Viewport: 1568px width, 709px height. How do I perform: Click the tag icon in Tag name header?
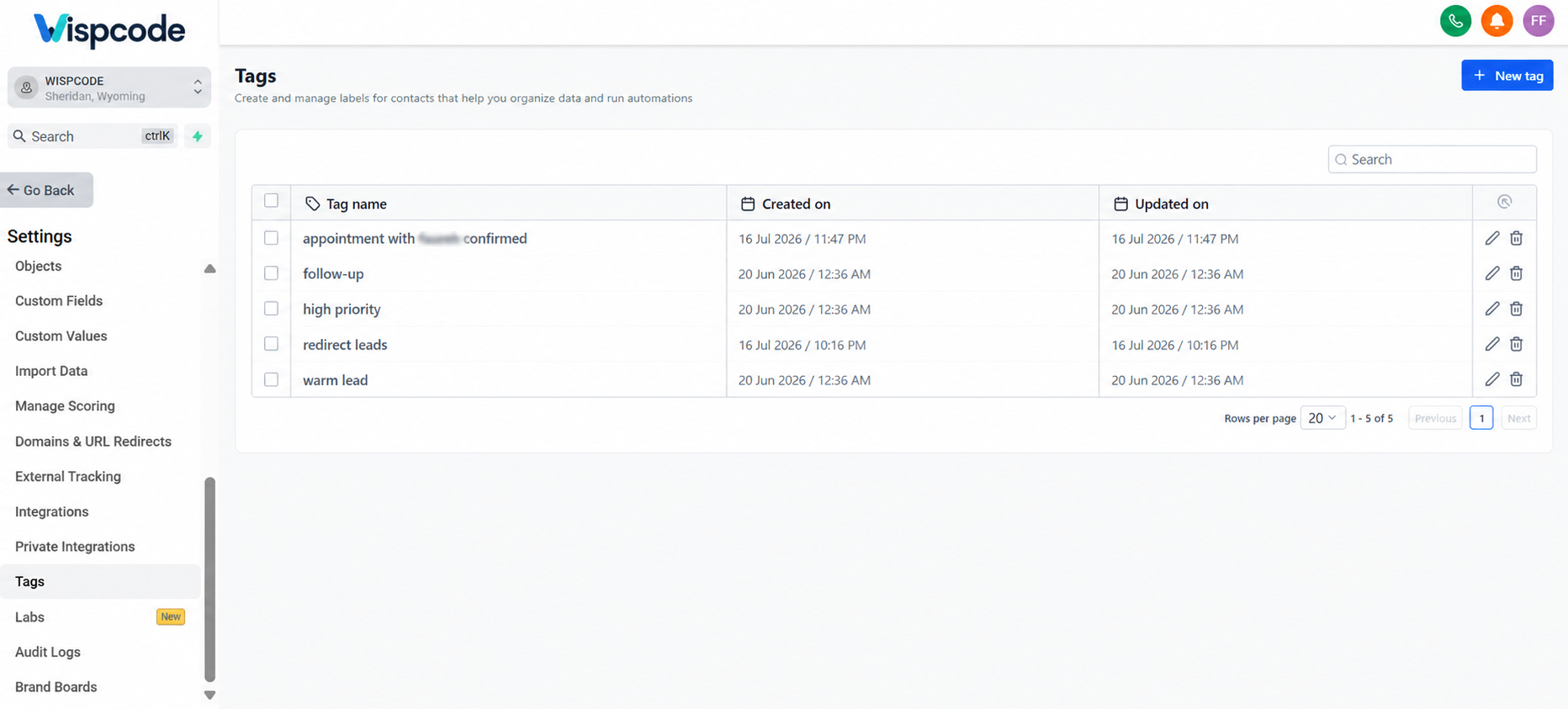click(312, 204)
